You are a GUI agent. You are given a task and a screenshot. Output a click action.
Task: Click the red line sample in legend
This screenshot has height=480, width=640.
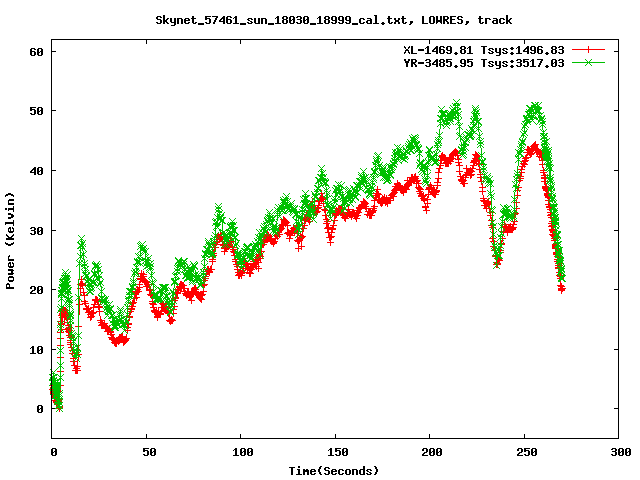(590, 49)
